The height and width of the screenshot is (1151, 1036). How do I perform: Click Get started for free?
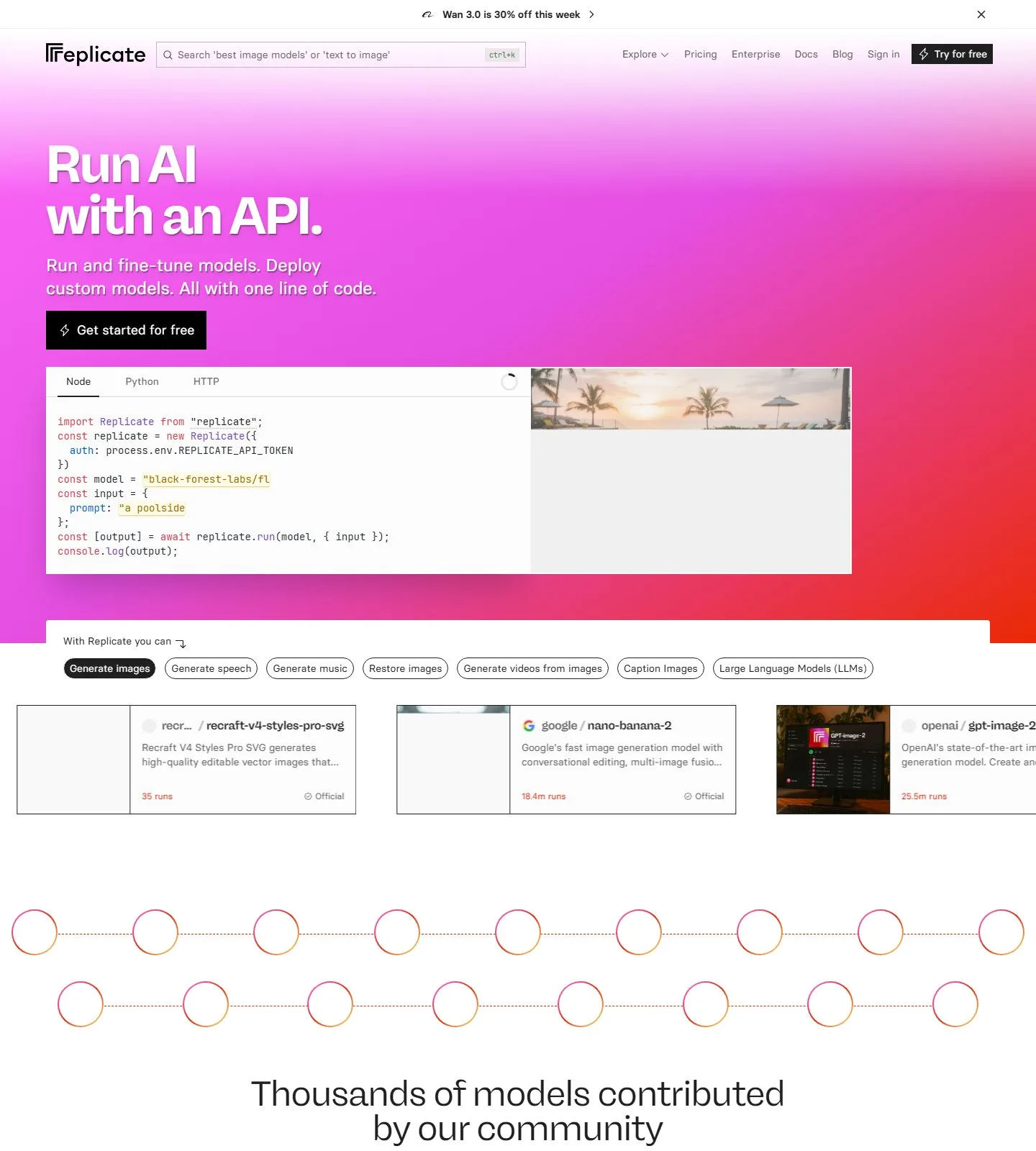tap(126, 330)
